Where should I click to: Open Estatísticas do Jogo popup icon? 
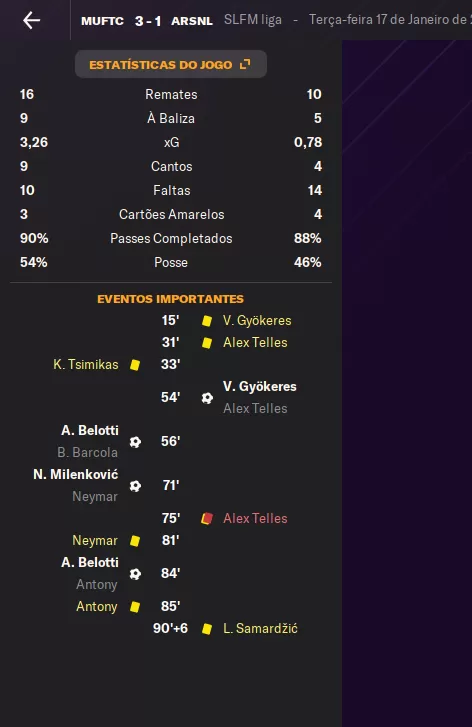pos(245,64)
